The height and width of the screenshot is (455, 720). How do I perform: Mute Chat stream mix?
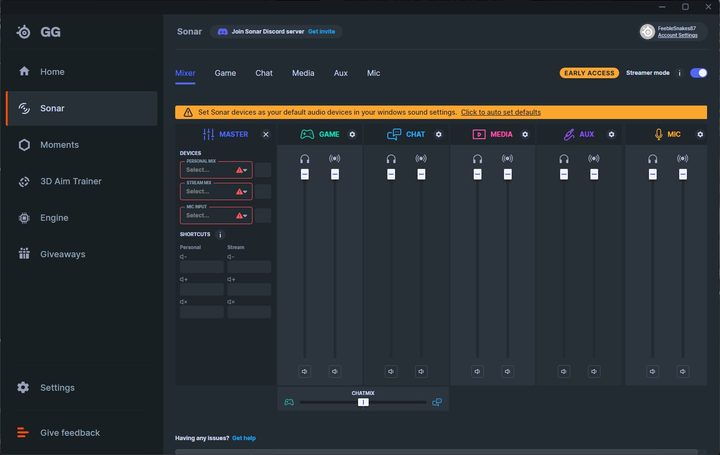(x=421, y=371)
